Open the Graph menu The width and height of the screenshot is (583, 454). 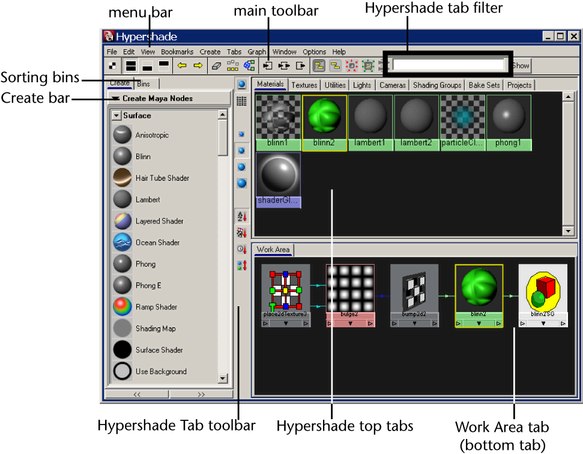click(257, 52)
